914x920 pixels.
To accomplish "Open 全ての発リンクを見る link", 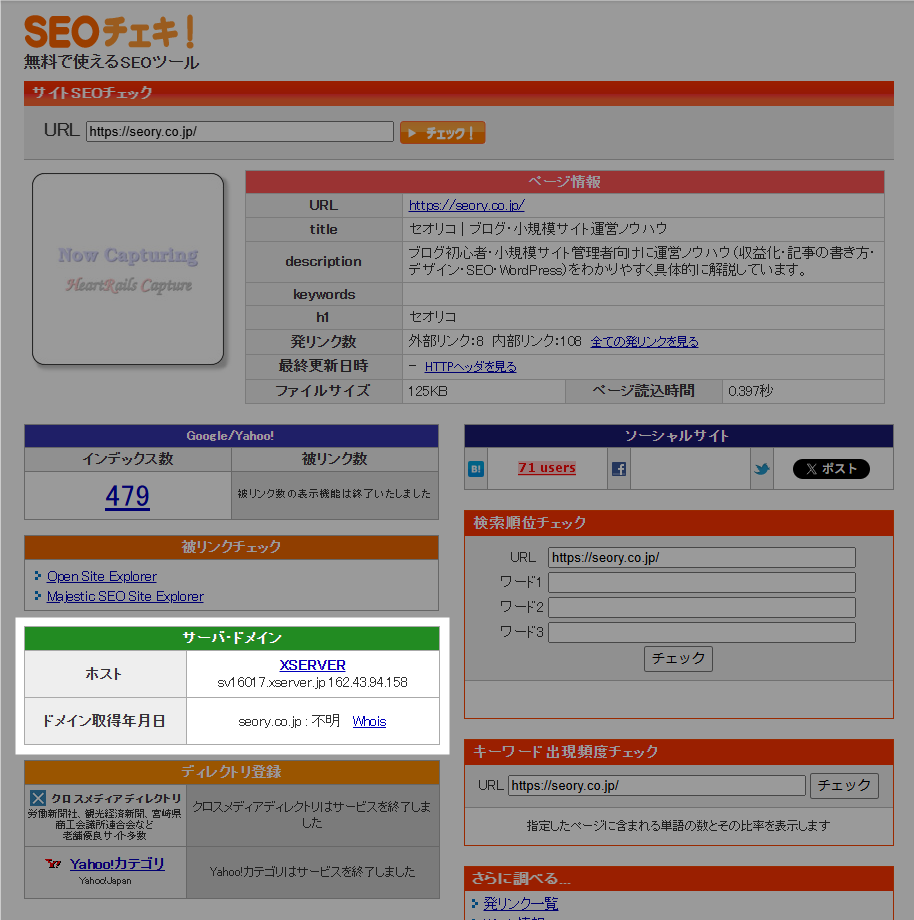I will (x=644, y=341).
